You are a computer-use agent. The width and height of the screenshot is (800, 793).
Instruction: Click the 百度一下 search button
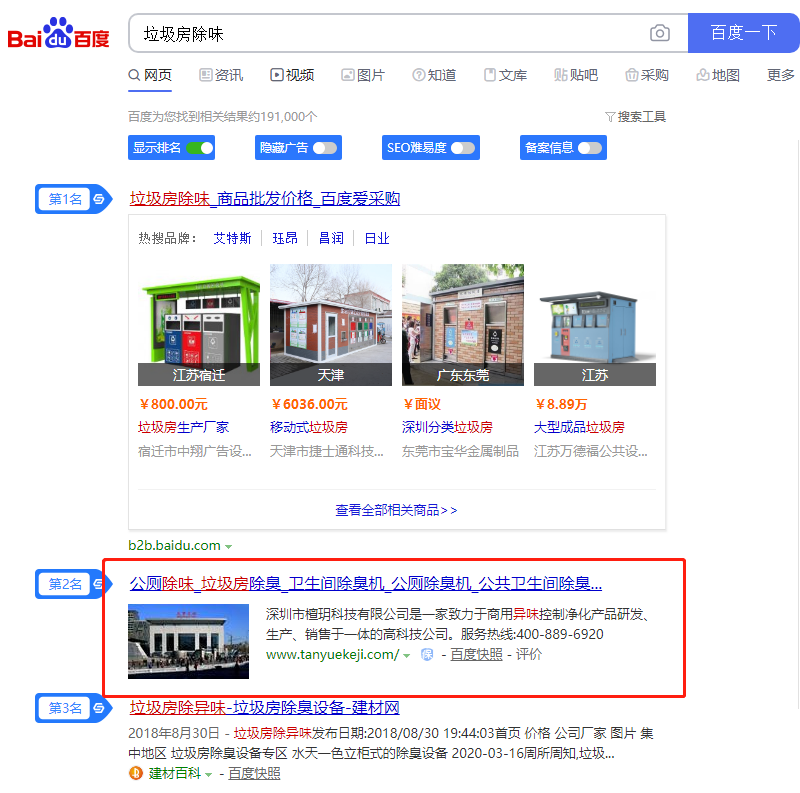pos(743,33)
